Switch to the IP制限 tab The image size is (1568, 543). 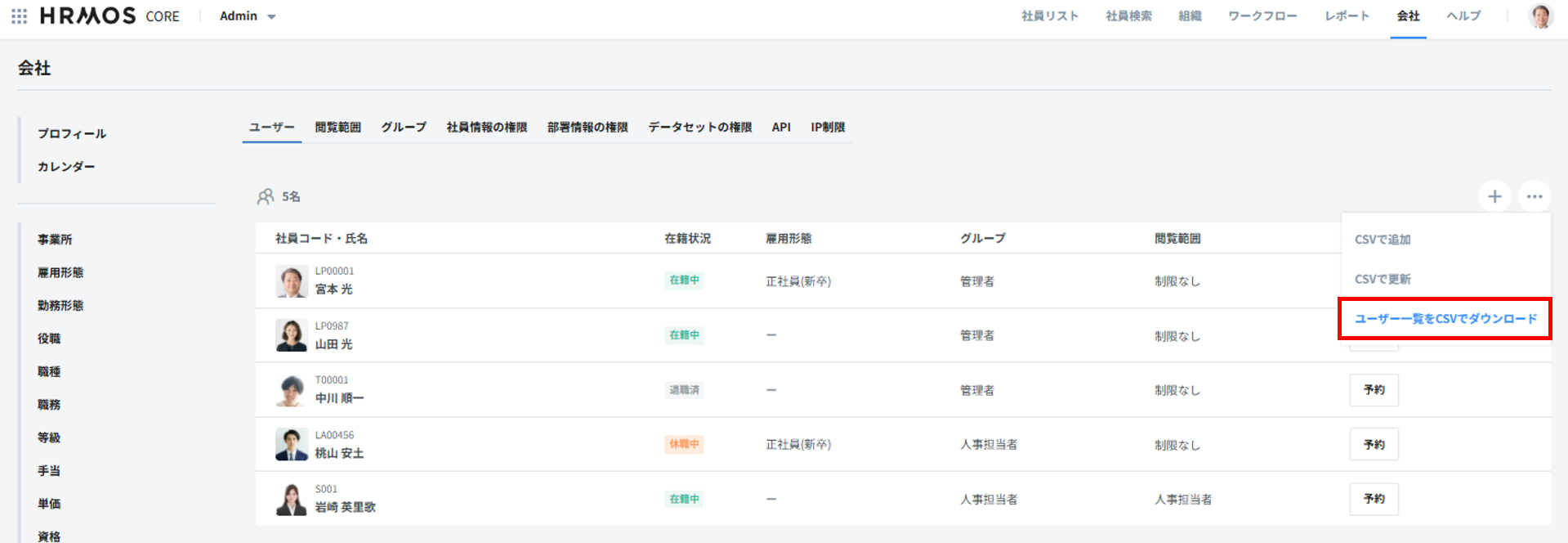pyautogui.click(x=828, y=128)
